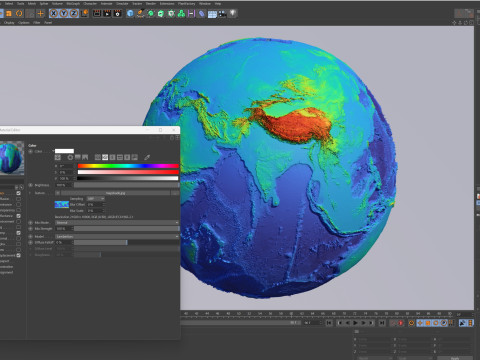Enable the Diffusion channel checkbox
This screenshot has width=480, height=360.
click(19, 199)
